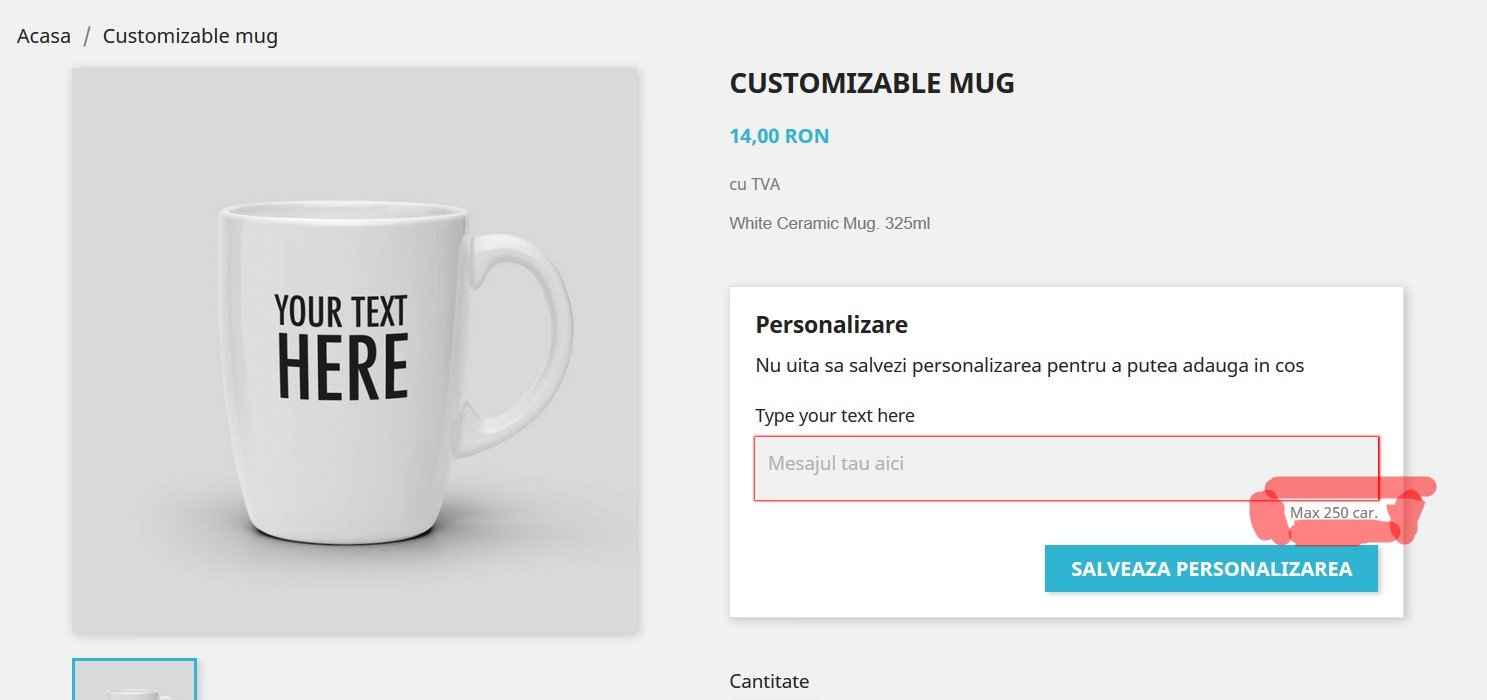The width and height of the screenshot is (1487, 700).
Task: Click the slash separator in breadcrumb
Action: click(x=87, y=37)
